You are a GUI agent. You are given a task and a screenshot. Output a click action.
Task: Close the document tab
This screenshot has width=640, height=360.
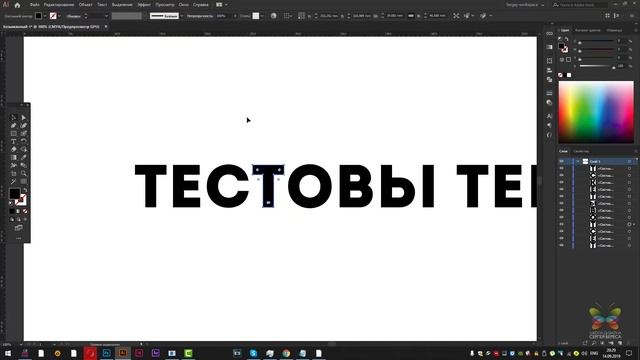(106, 27)
